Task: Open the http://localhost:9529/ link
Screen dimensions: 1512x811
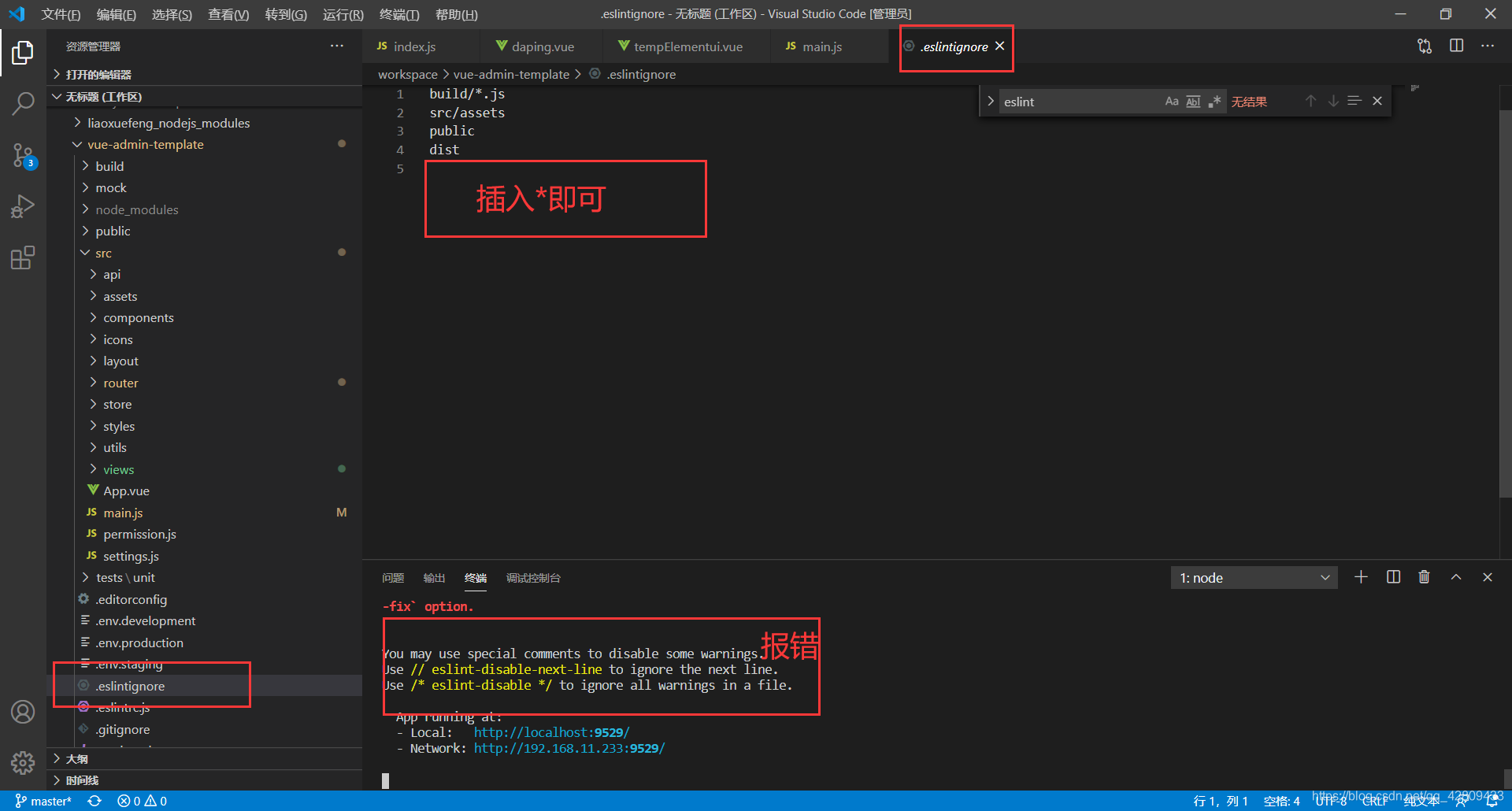Action: coord(550,731)
